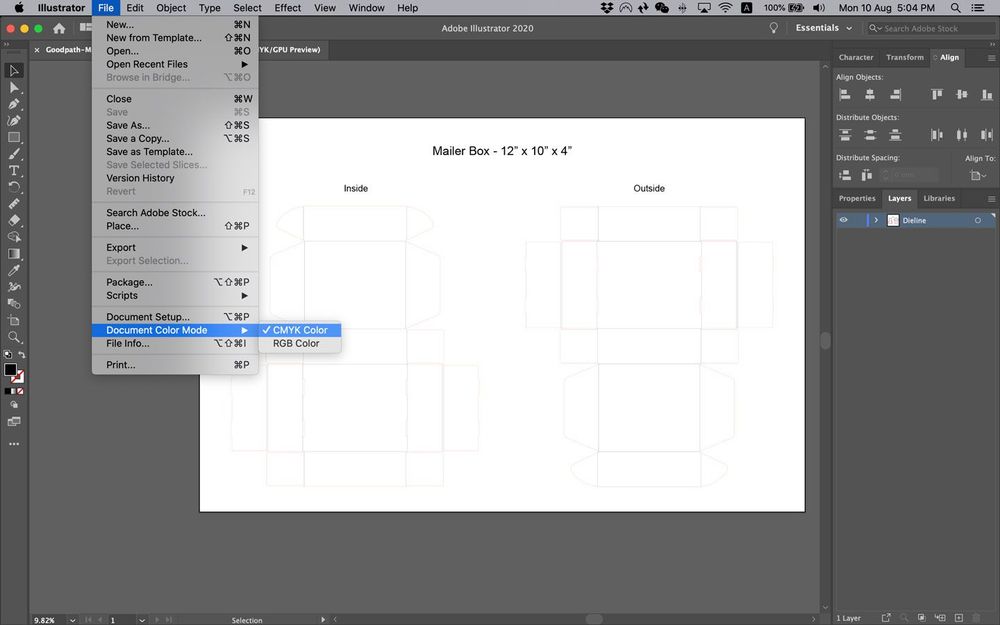Click the Horizontal Align Center icon
The image size is (1000, 625).
[870, 95]
